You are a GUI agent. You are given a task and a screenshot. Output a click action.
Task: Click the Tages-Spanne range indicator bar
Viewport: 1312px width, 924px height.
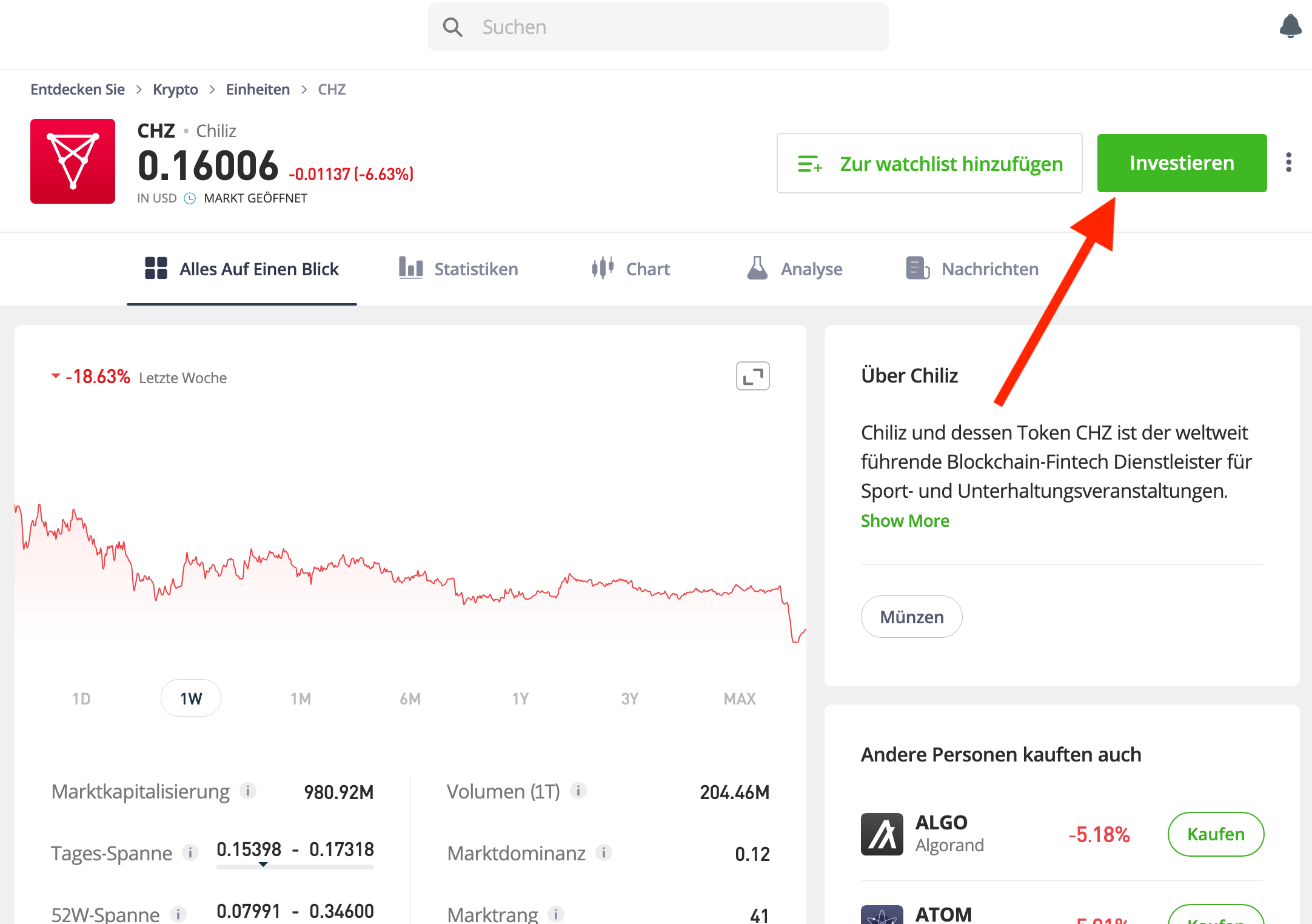[295, 866]
